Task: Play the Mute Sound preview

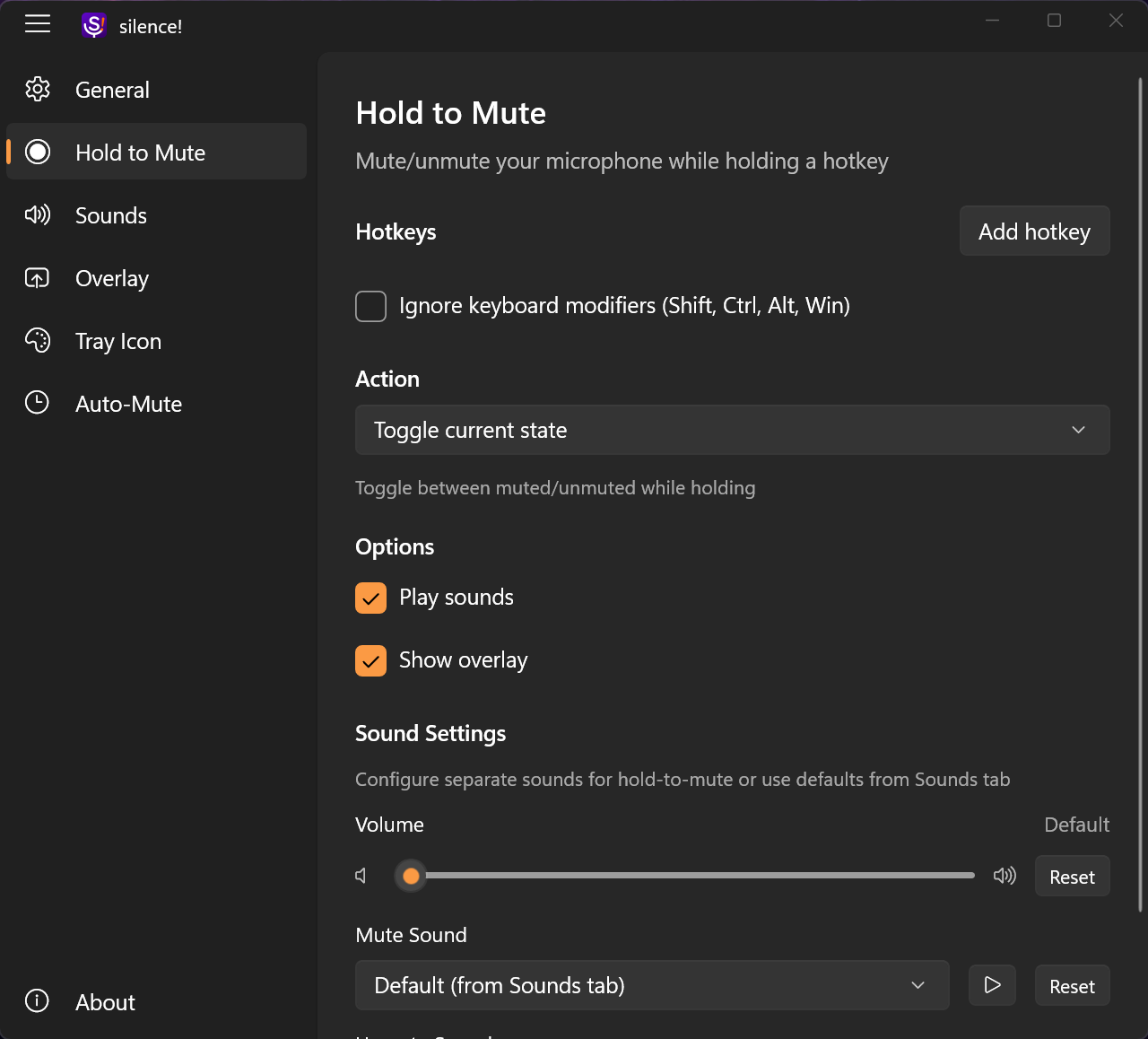Action: [x=992, y=985]
